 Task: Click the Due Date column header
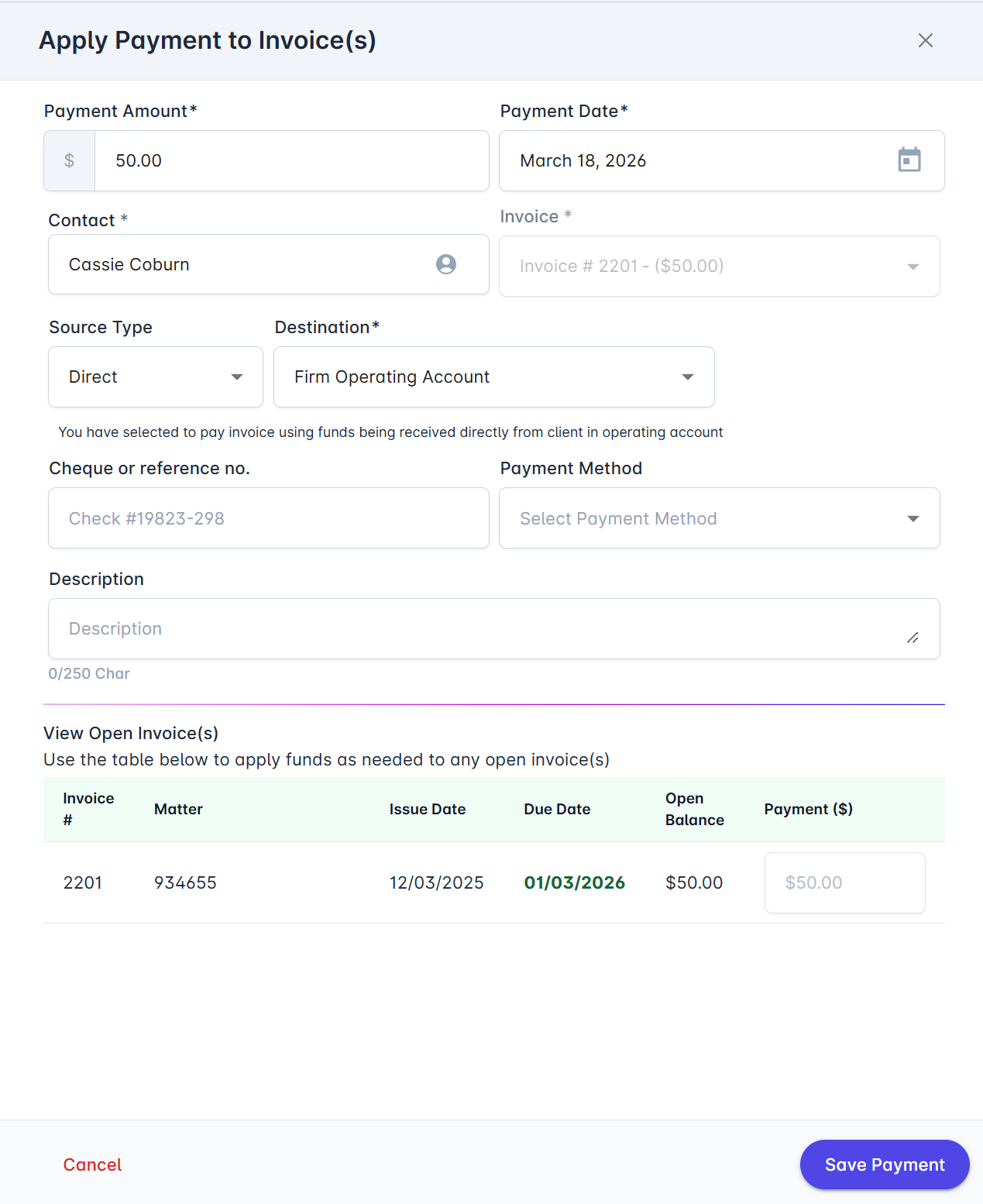[x=557, y=809]
